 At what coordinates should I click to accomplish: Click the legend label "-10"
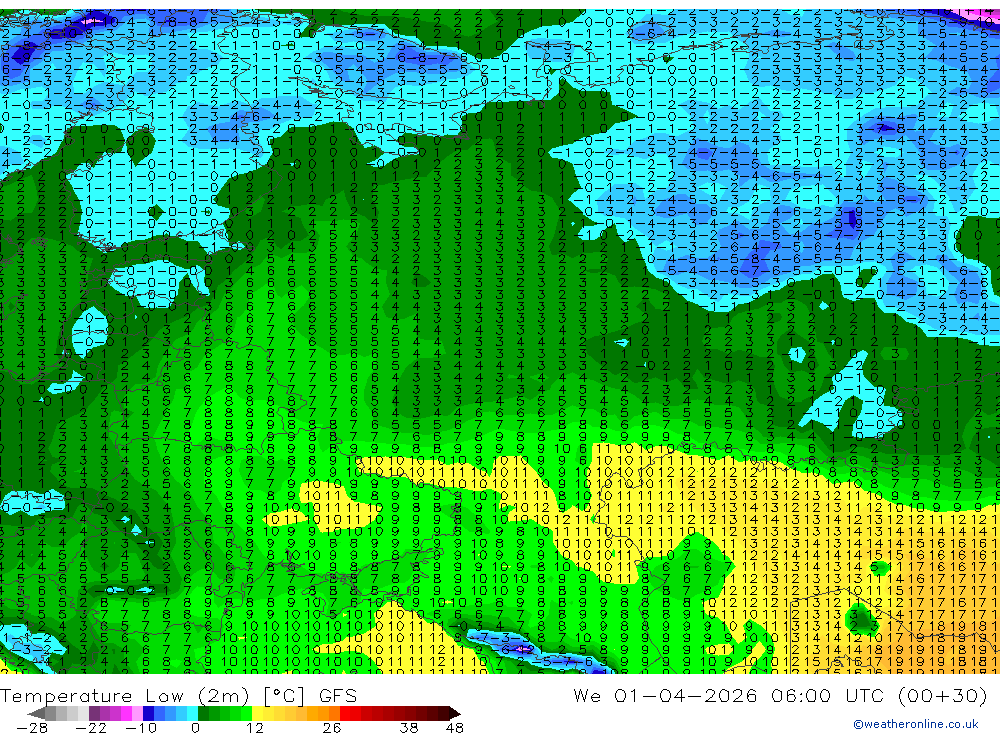(141, 727)
